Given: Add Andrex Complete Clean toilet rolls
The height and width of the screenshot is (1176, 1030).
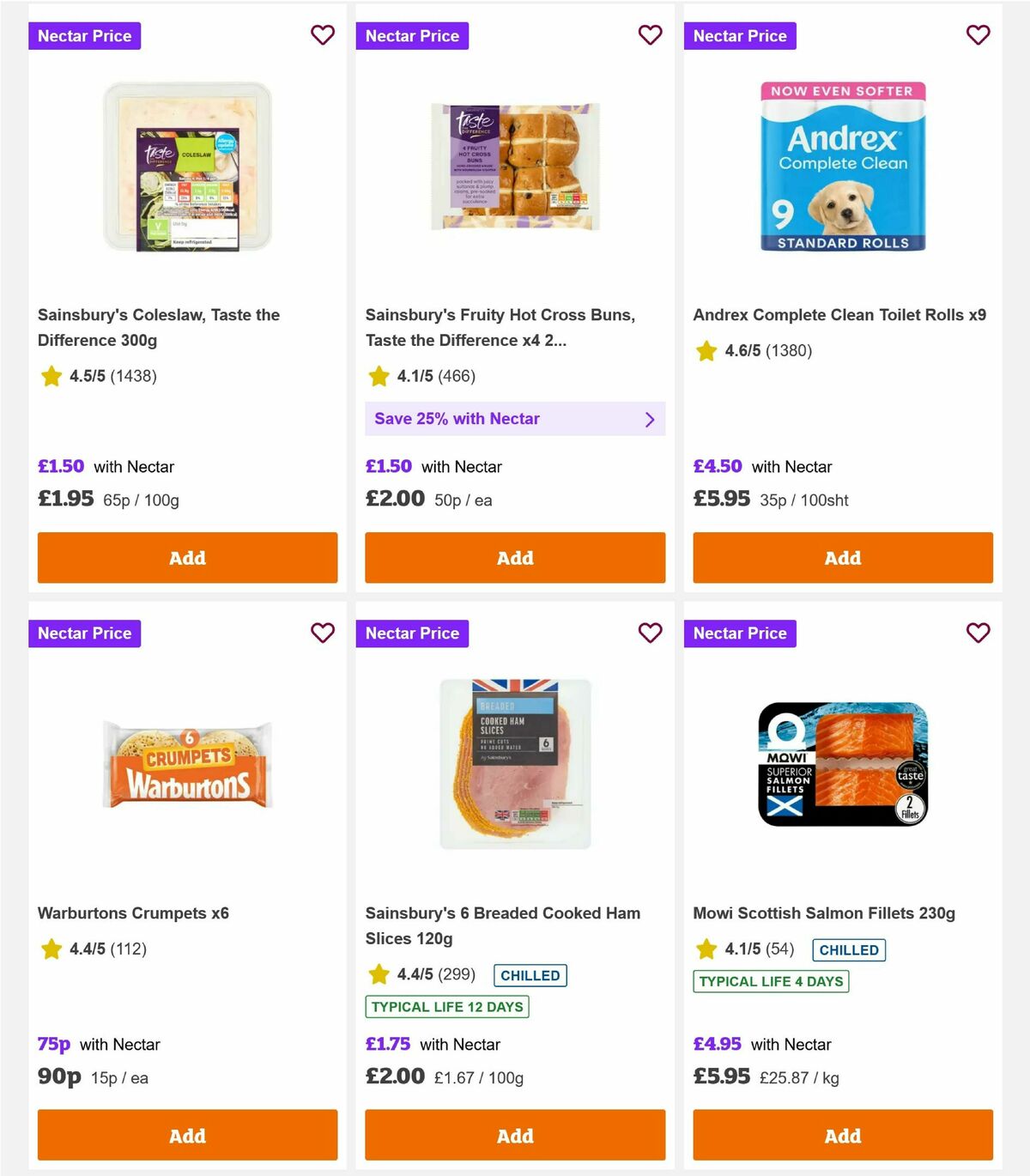Looking at the screenshot, I should point(842,558).
